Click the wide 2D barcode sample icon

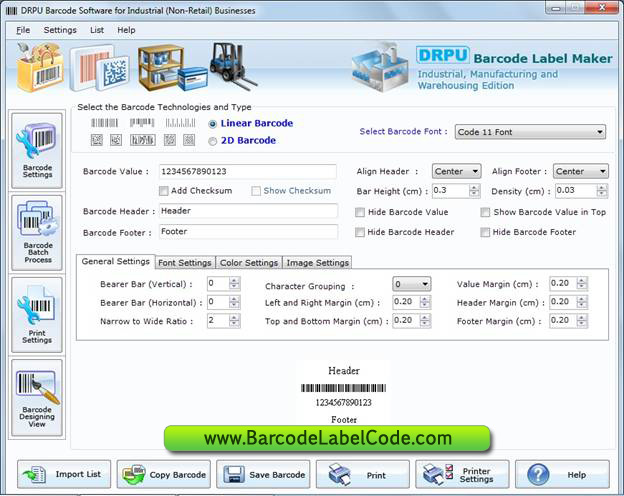click(x=143, y=140)
